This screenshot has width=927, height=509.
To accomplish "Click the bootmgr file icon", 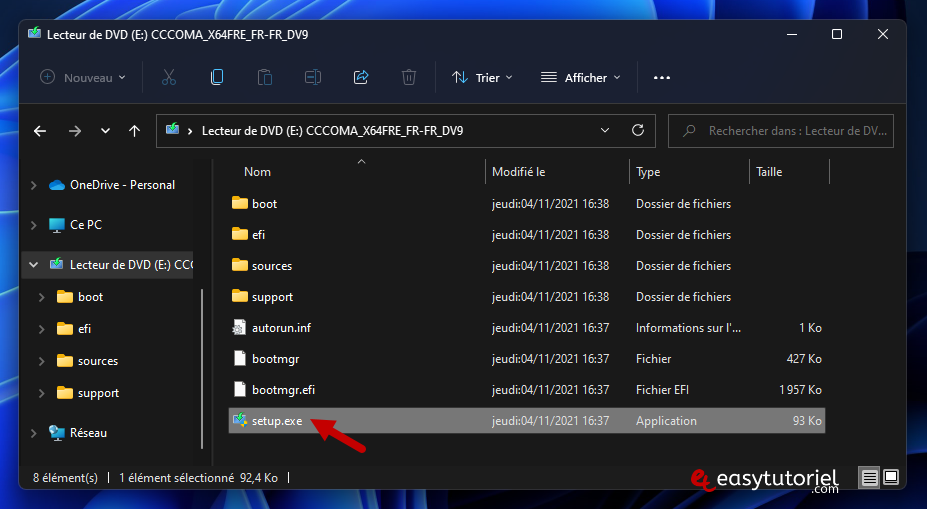I will pyautogui.click(x=239, y=358).
